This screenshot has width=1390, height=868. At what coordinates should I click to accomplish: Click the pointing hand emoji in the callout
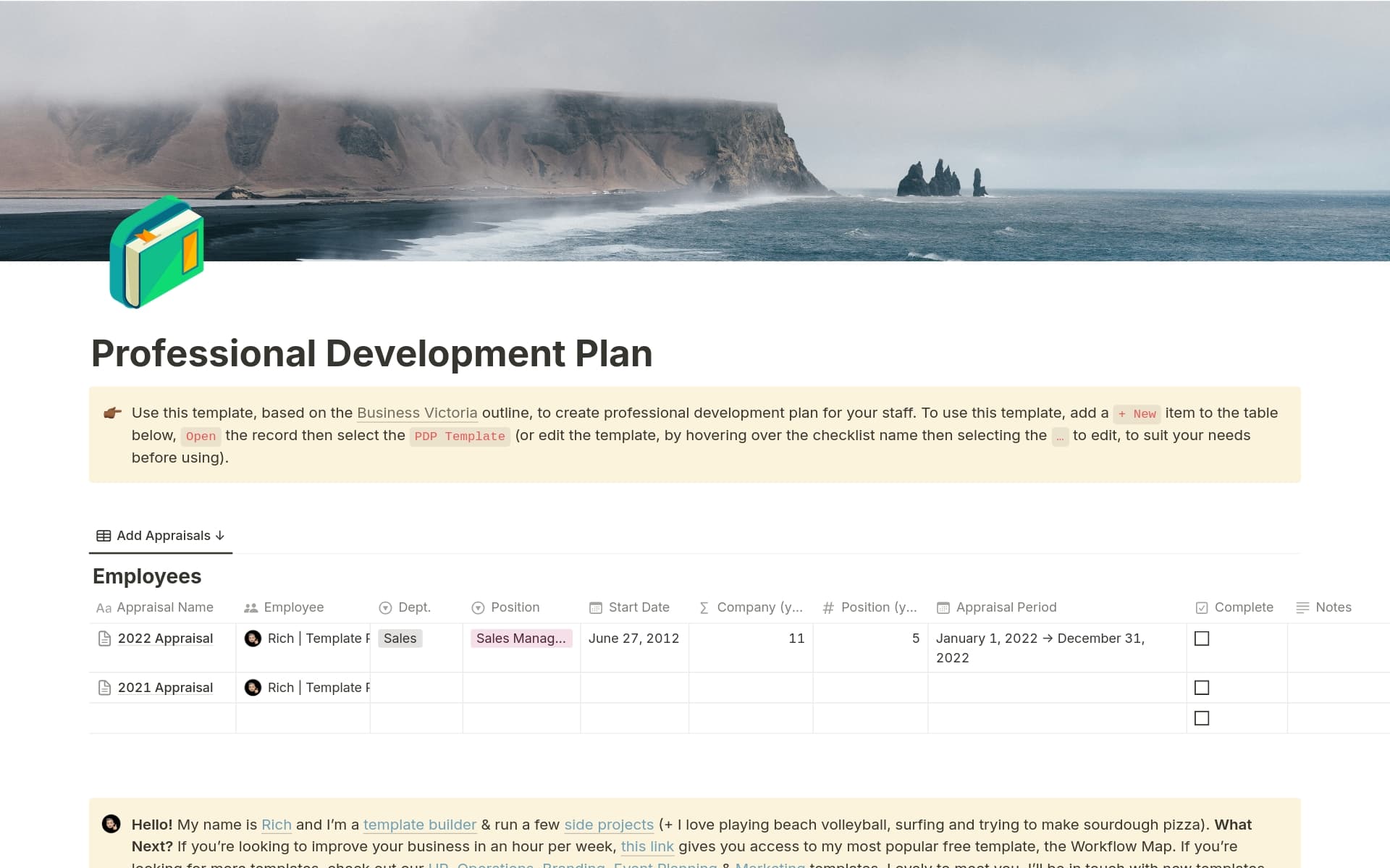click(112, 413)
